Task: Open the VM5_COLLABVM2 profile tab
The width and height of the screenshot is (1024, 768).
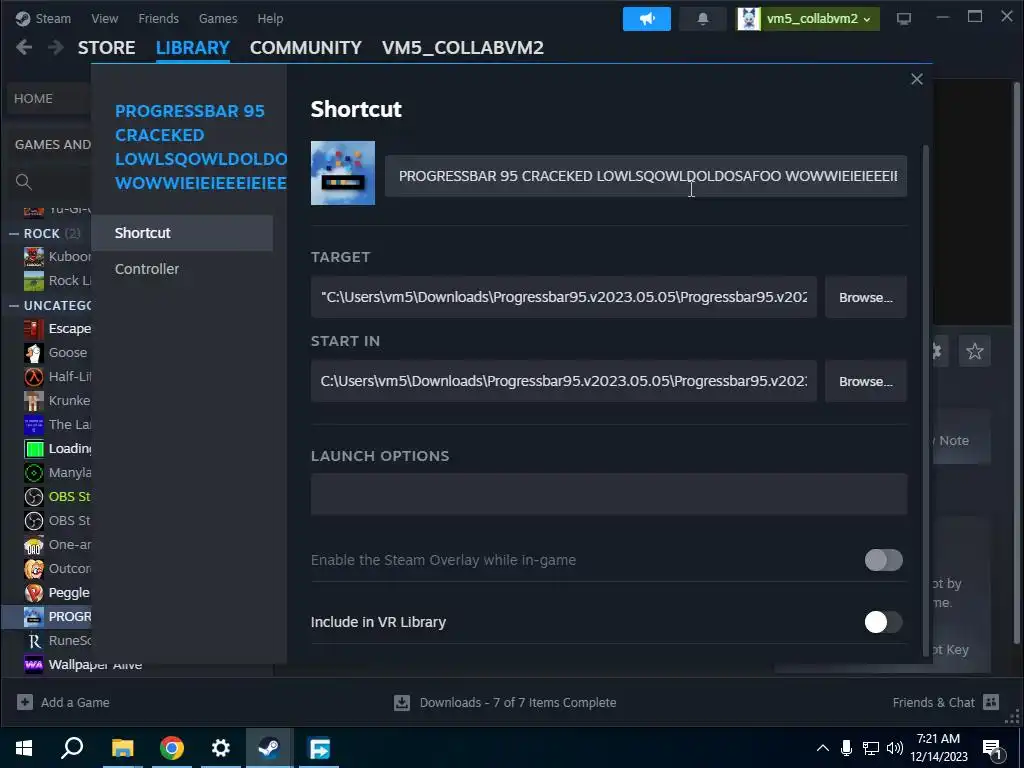Action: click(463, 48)
